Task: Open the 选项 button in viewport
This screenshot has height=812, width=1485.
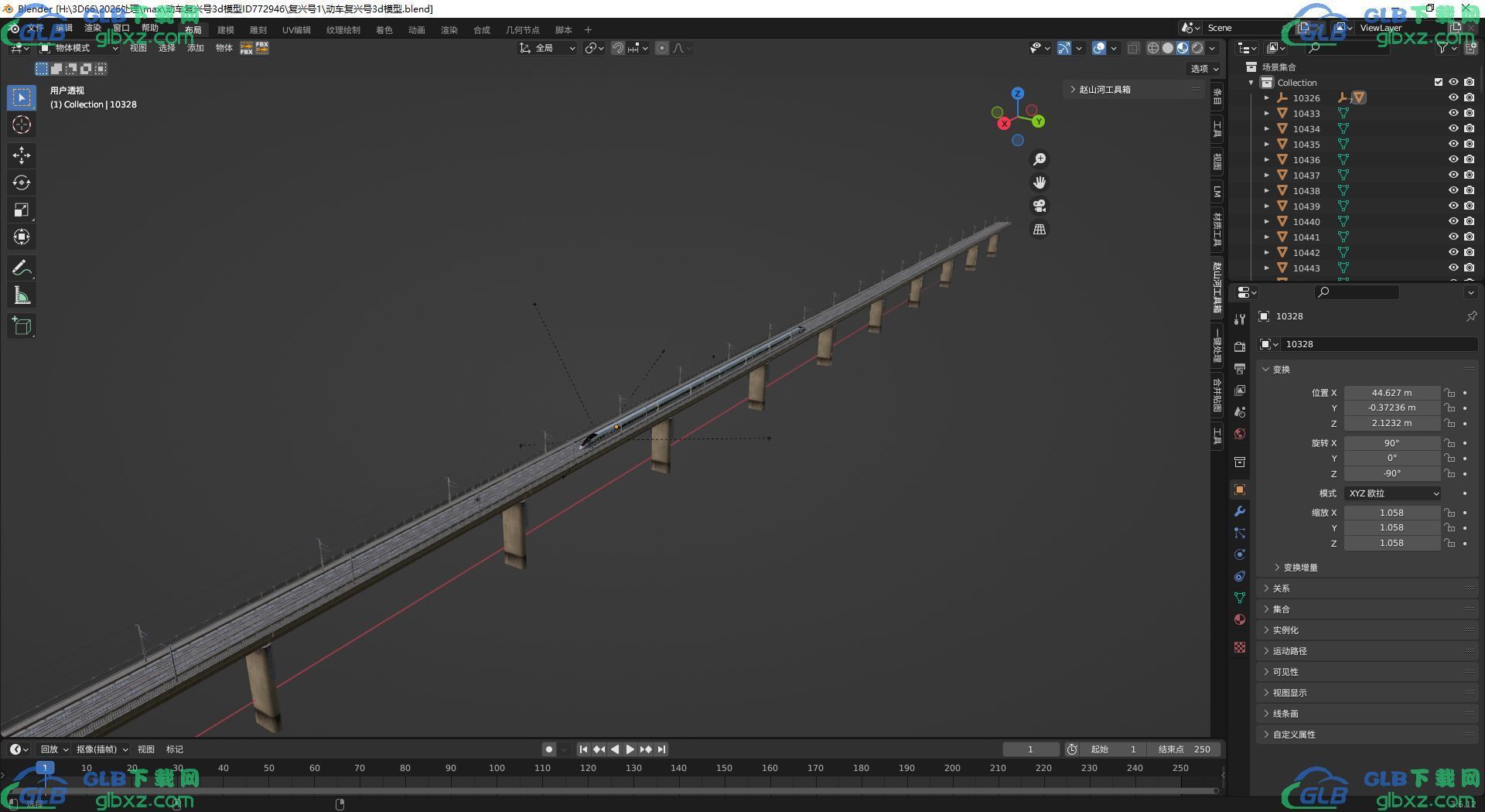Action: pos(1204,68)
